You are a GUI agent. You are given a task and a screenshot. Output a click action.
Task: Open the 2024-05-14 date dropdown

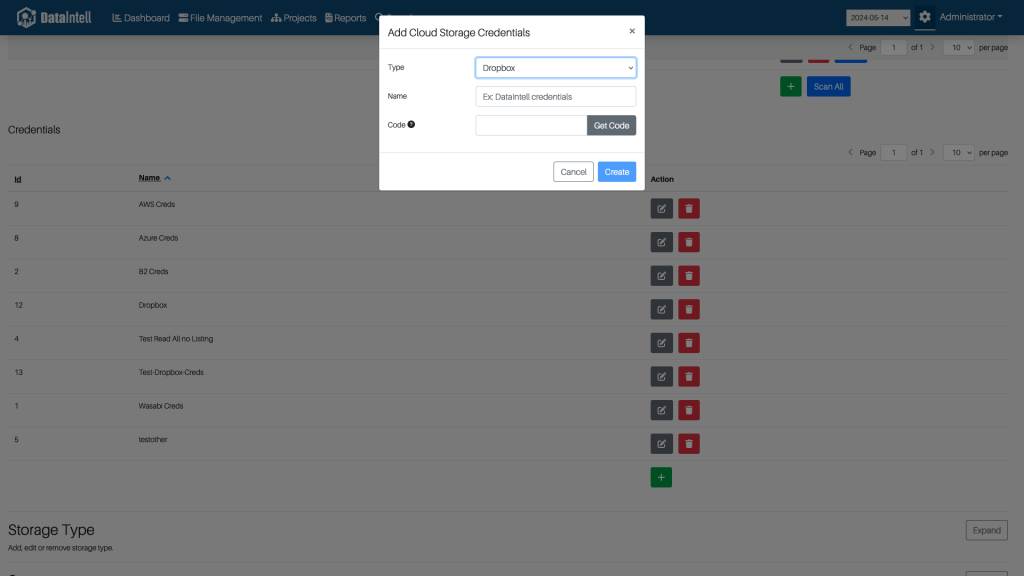[878, 18]
